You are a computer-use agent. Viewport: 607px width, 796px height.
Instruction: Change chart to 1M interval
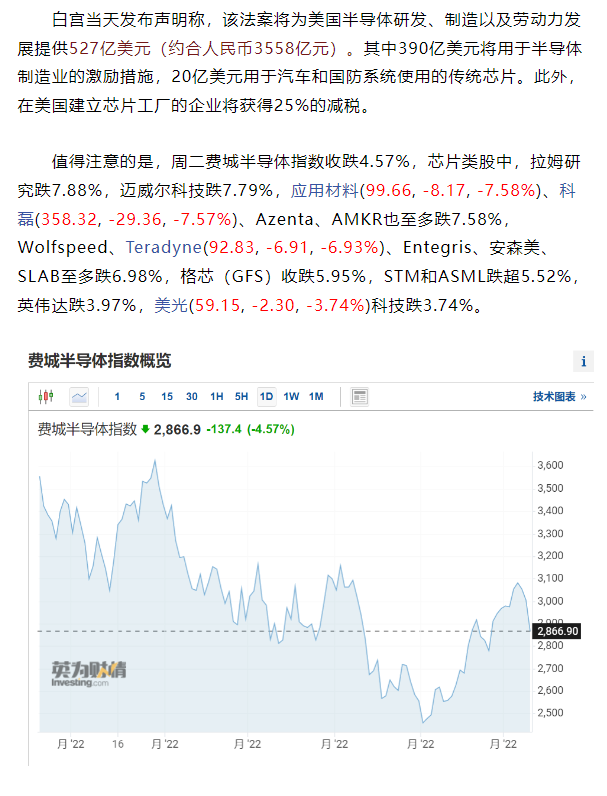pos(316,396)
